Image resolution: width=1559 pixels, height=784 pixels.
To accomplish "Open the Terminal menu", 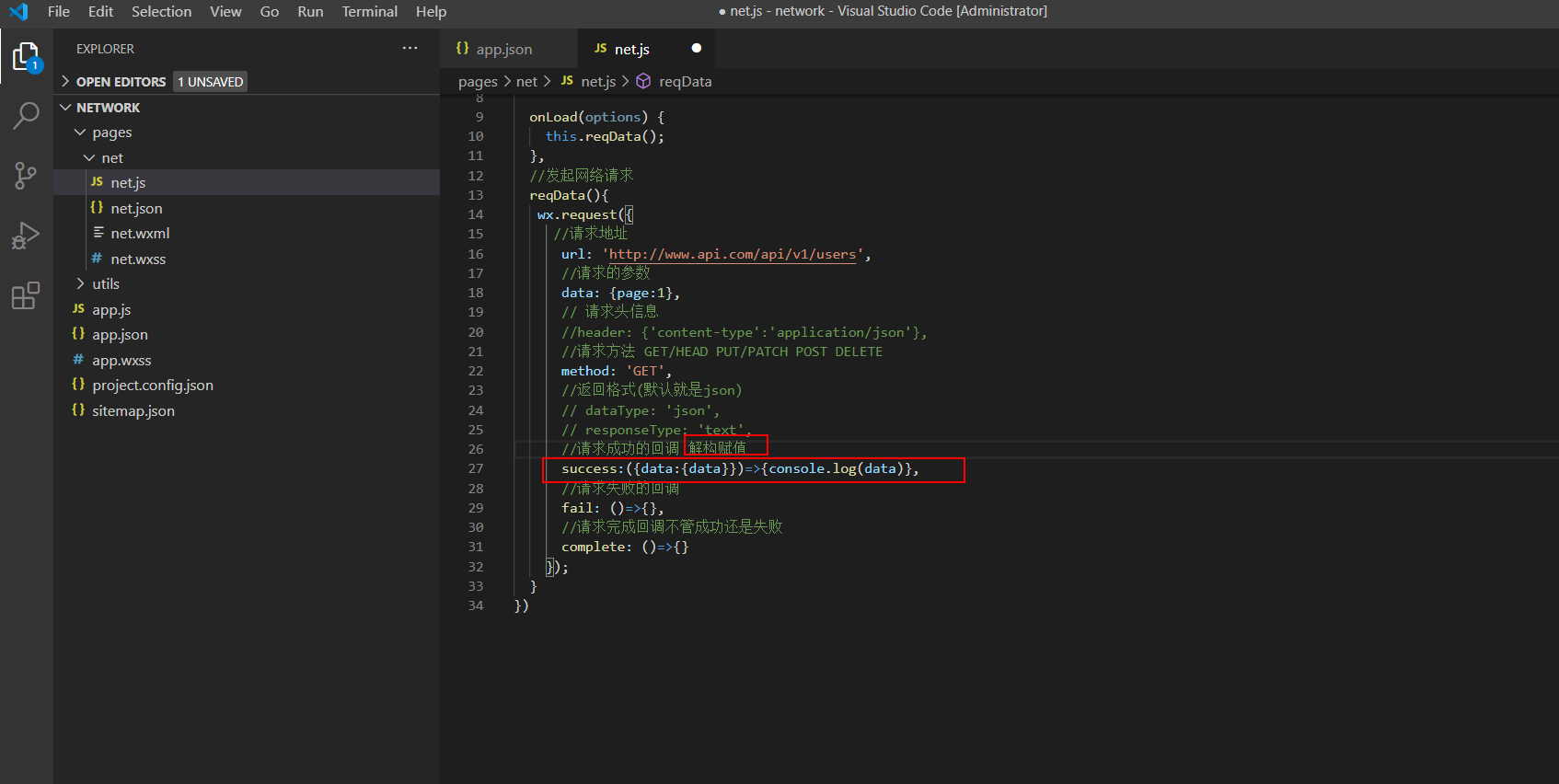I will pos(369,11).
